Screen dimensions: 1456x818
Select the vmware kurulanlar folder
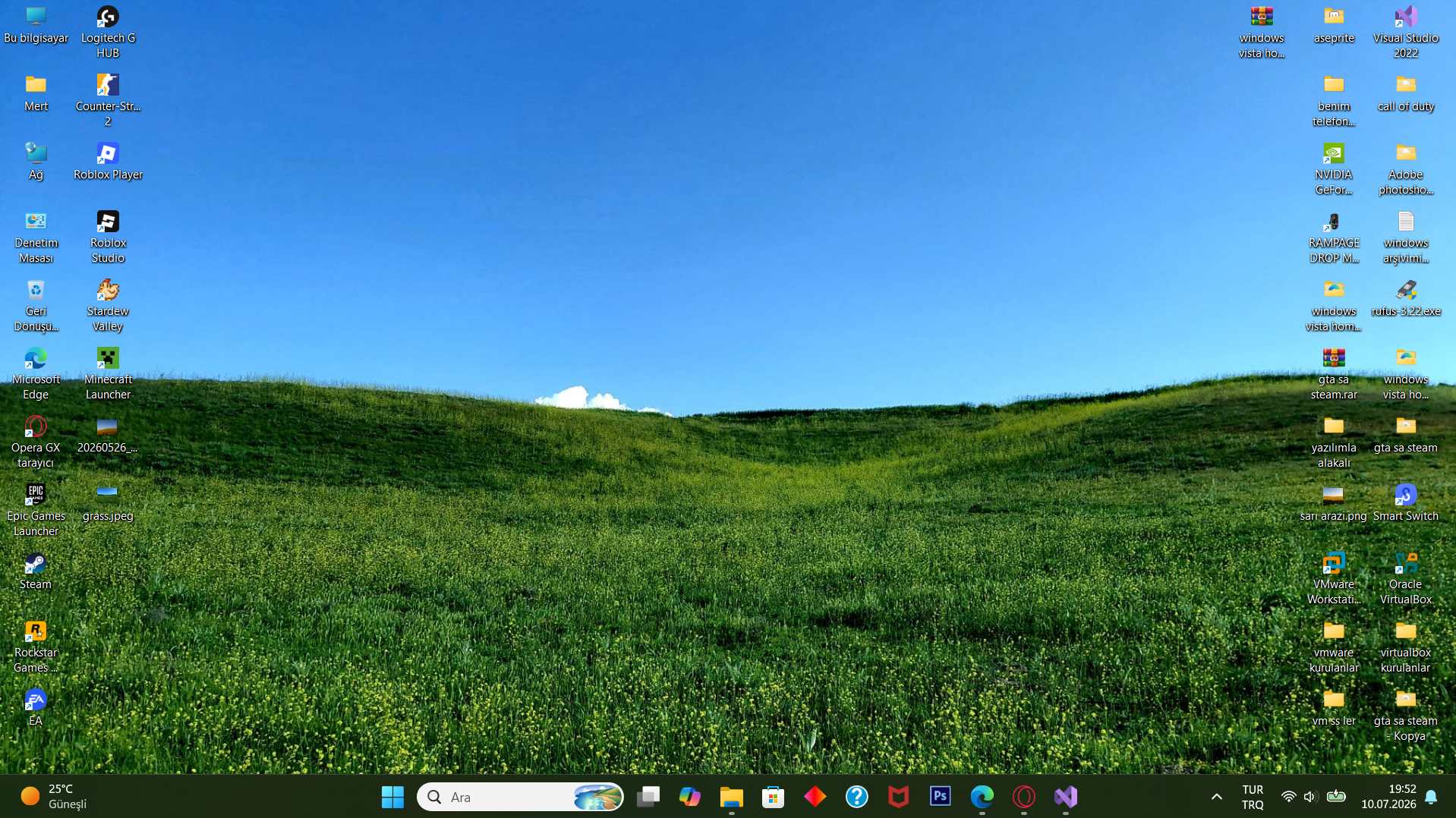click(1334, 647)
